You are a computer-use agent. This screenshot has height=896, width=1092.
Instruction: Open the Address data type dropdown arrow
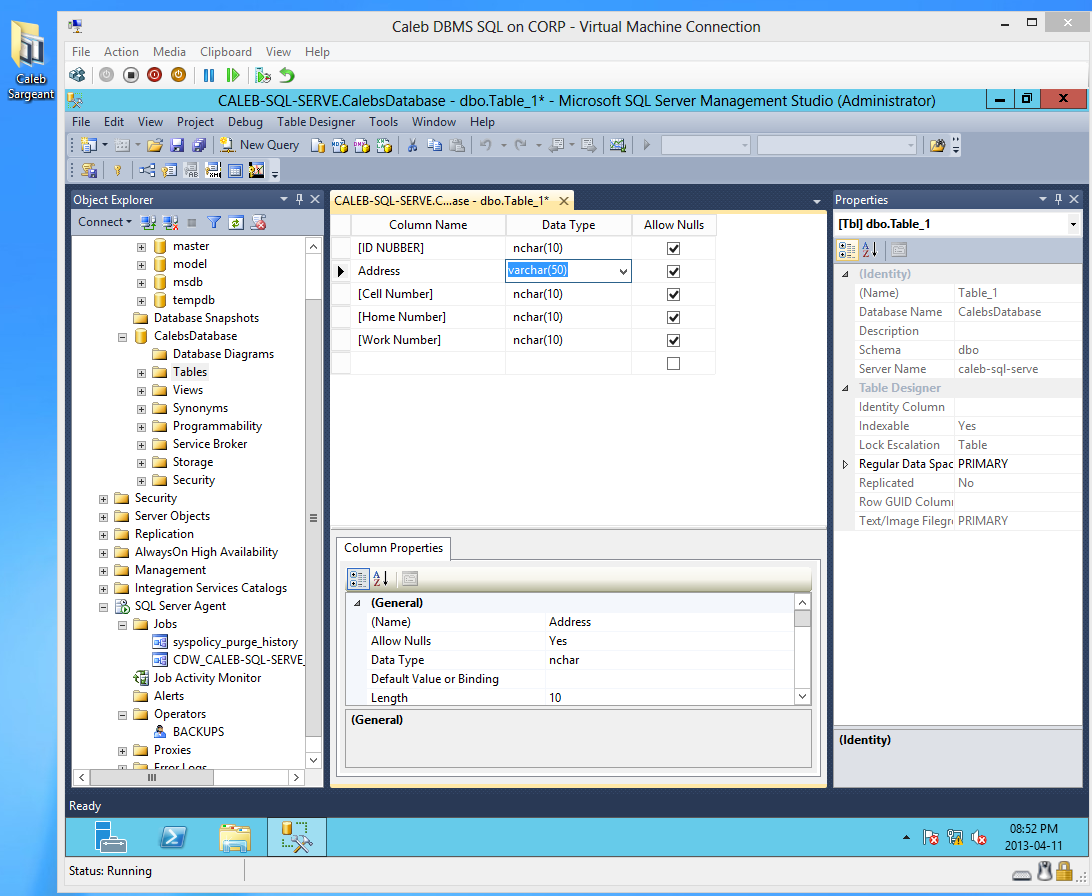tap(623, 272)
